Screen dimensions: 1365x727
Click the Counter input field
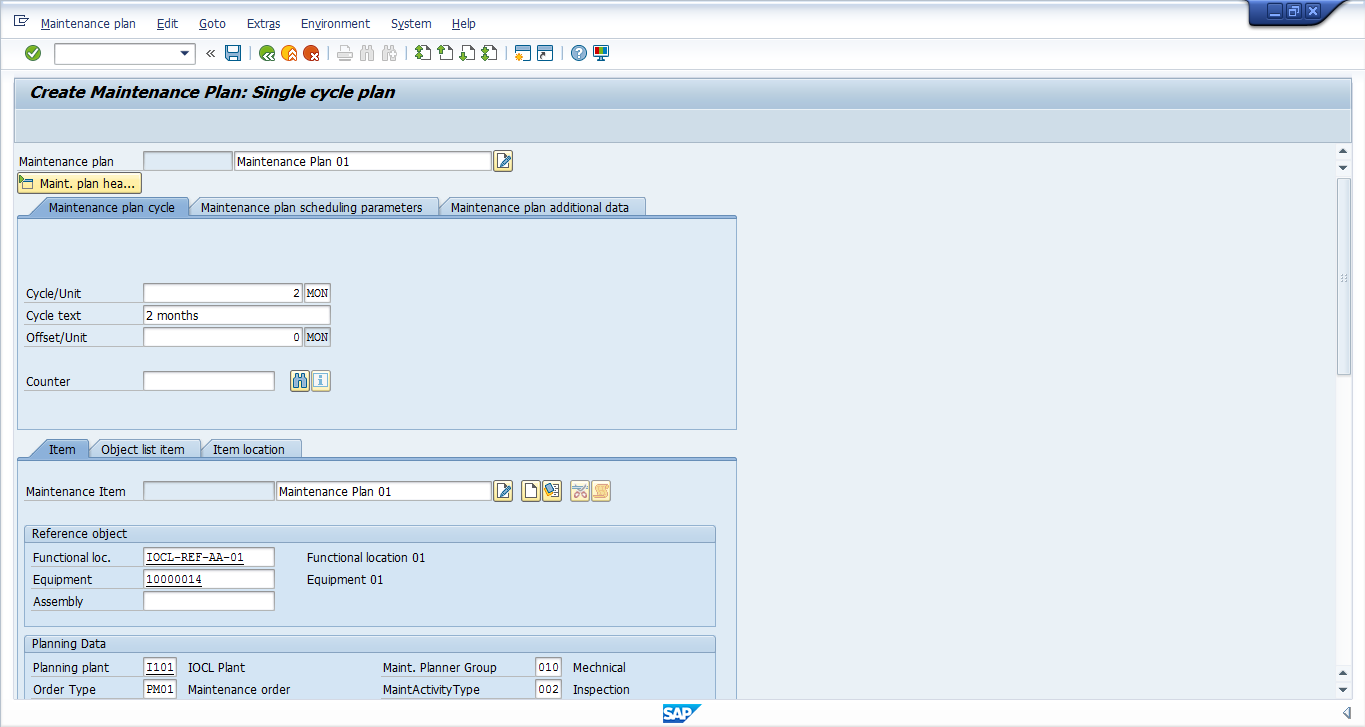click(x=209, y=381)
